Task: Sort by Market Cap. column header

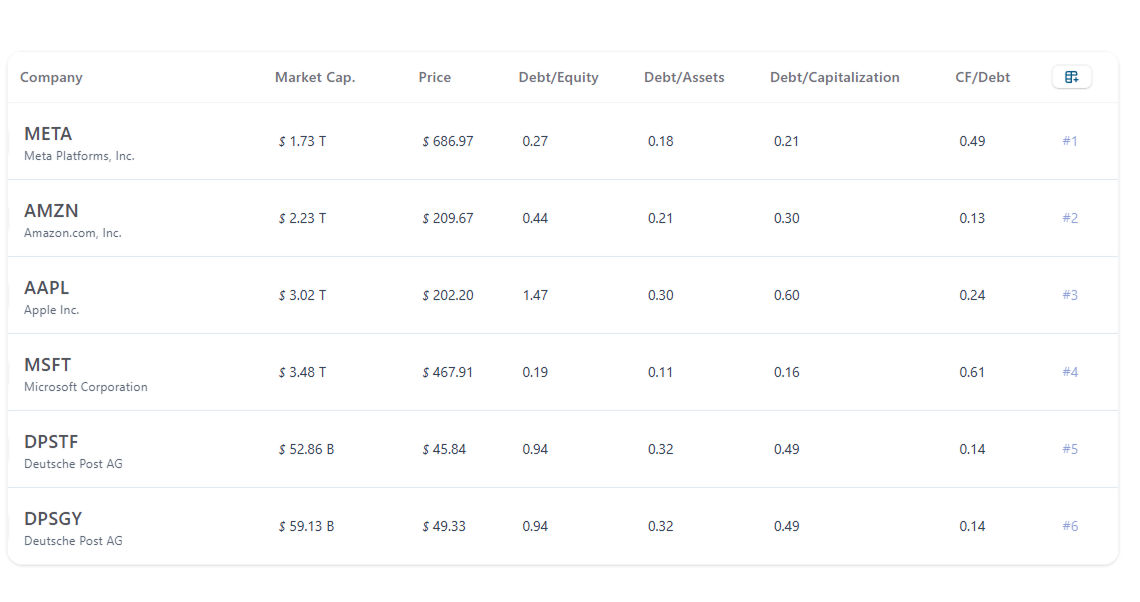Action: point(315,77)
